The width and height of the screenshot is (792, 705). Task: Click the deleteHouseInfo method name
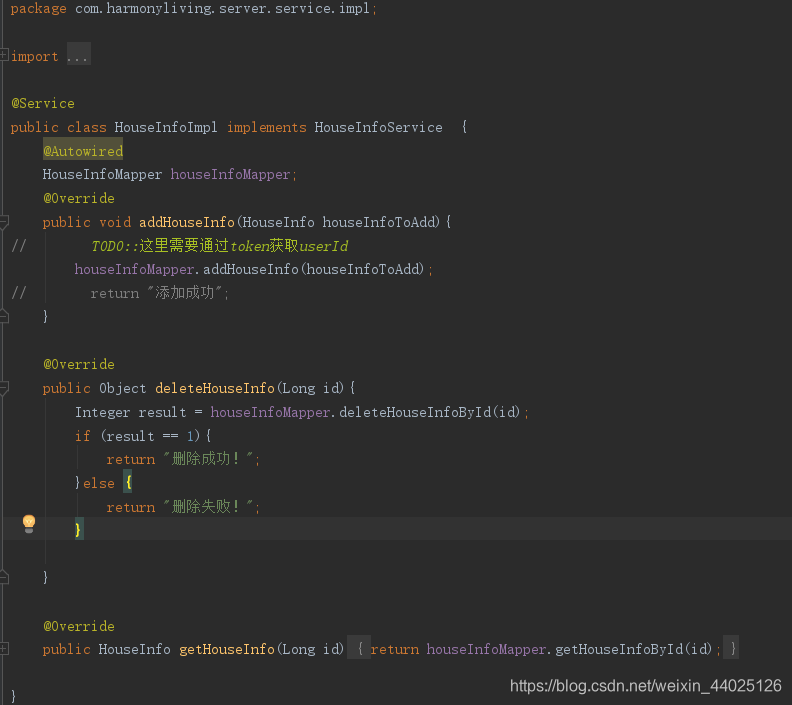[x=215, y=388]
